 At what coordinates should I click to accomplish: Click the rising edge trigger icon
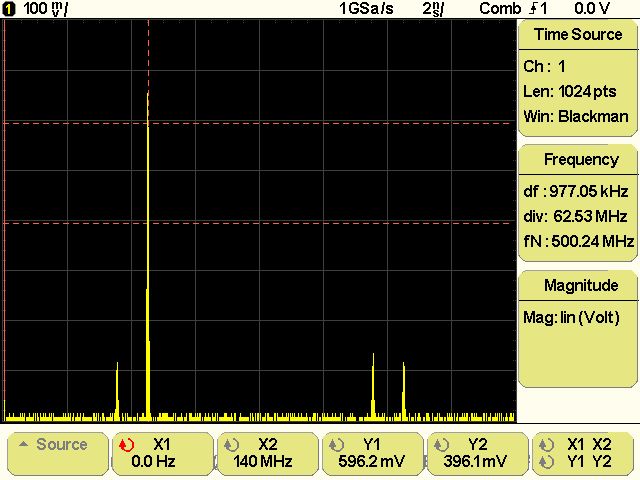click(x=533, y=9)
